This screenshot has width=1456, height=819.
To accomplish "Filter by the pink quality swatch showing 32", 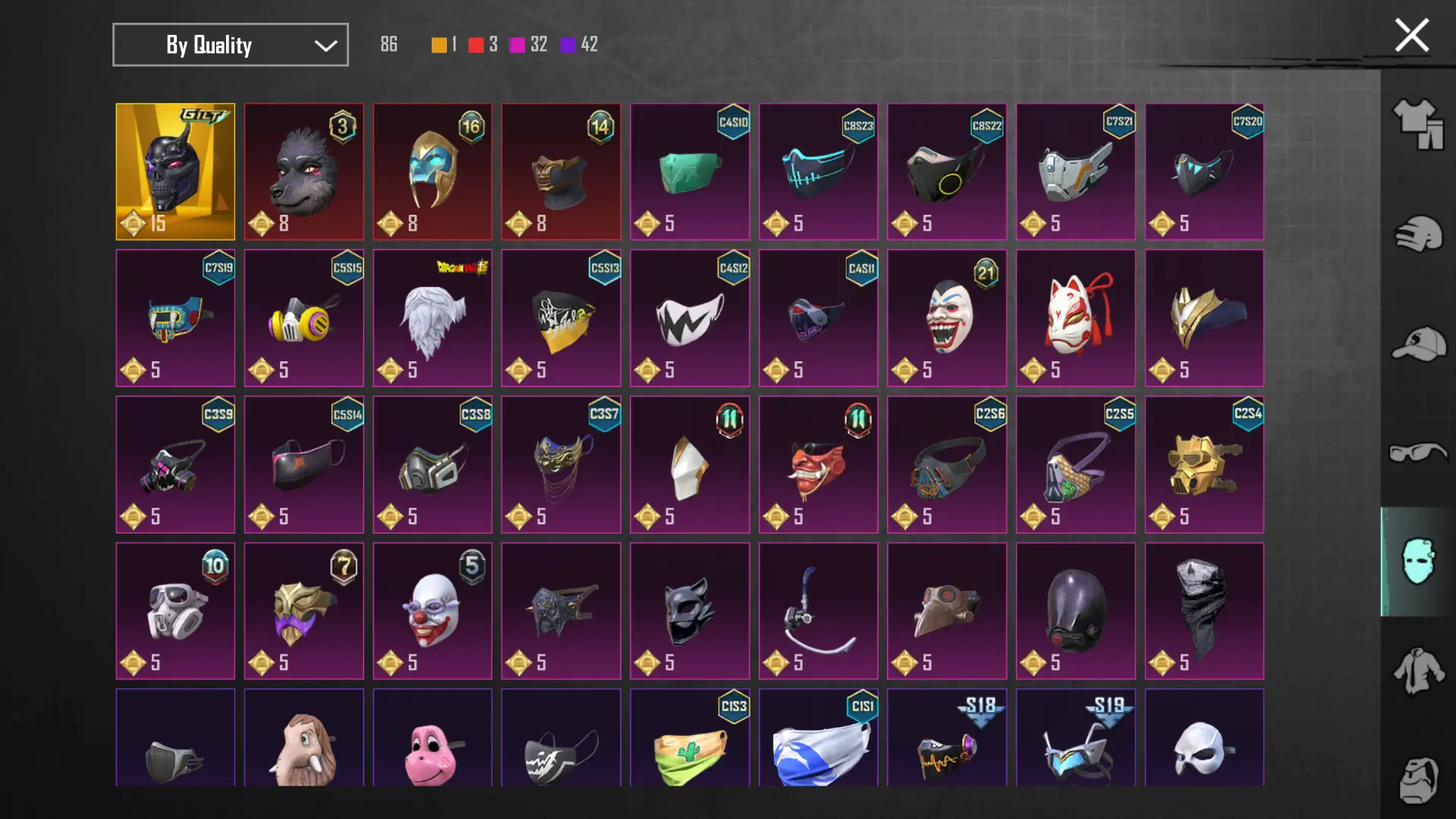I will [x=517, y=45].
